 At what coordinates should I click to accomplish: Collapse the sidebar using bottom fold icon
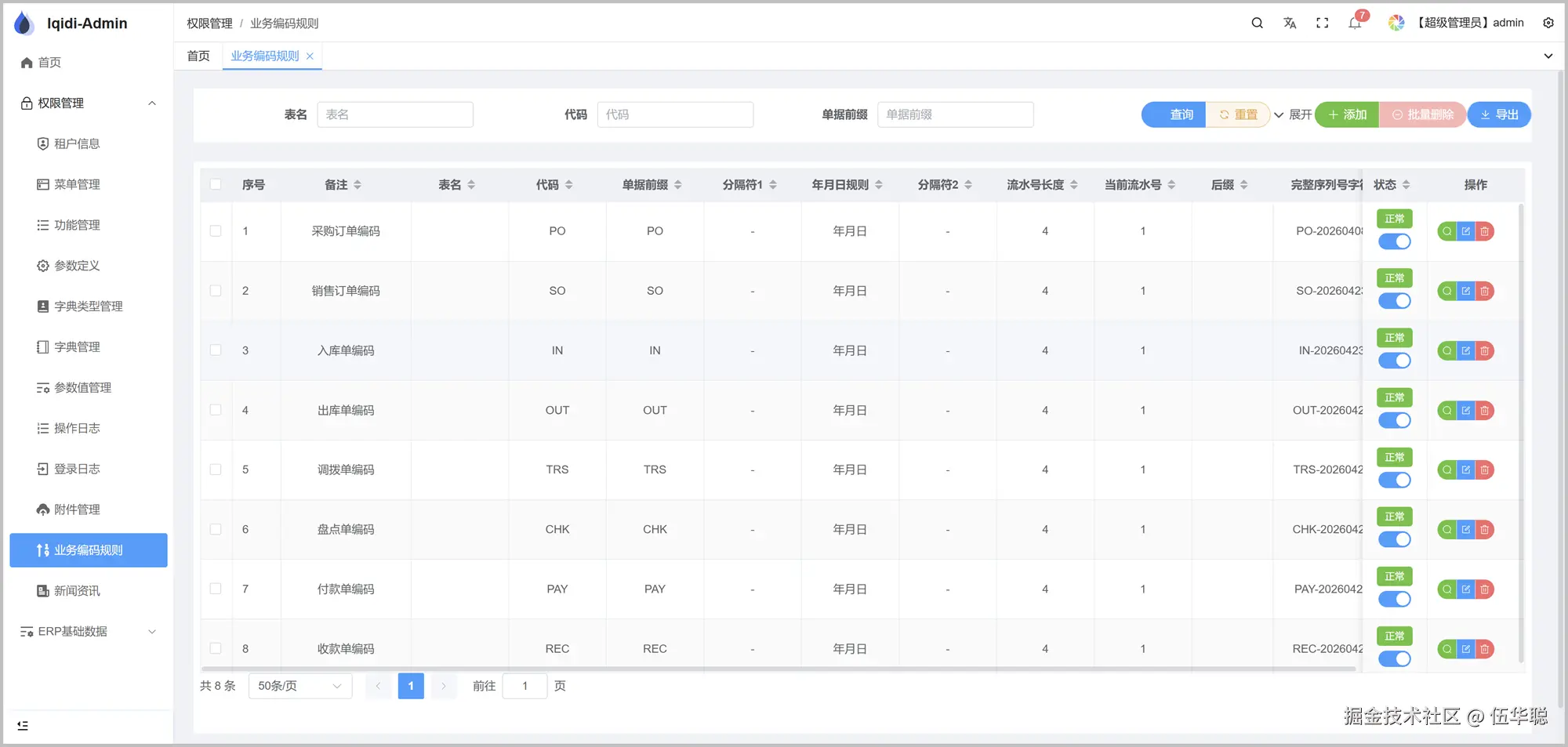(x=23, y=726)
